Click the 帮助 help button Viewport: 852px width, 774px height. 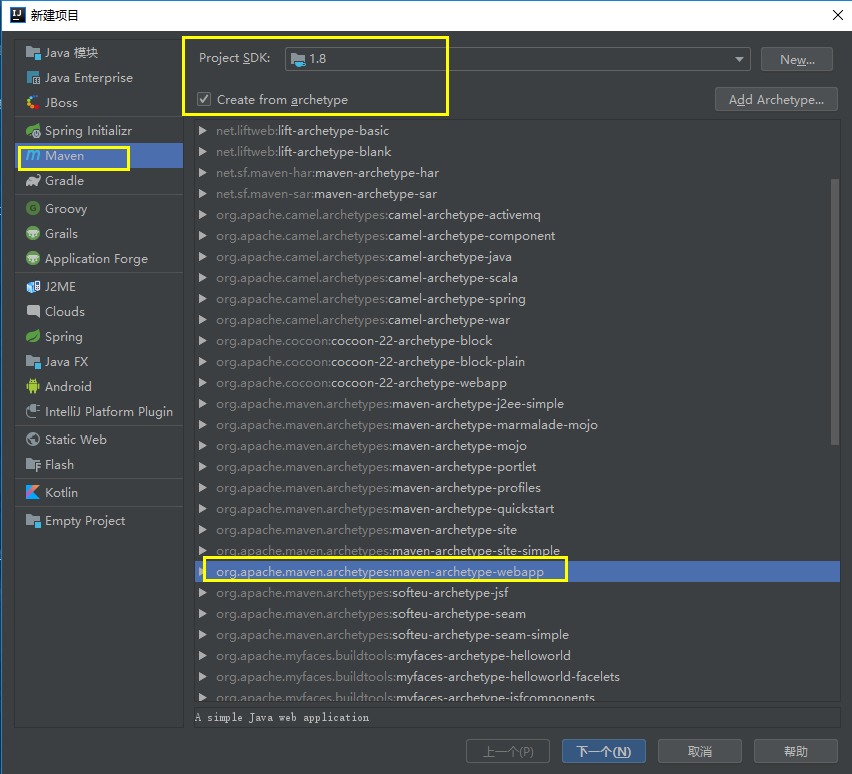coord(795,751)
